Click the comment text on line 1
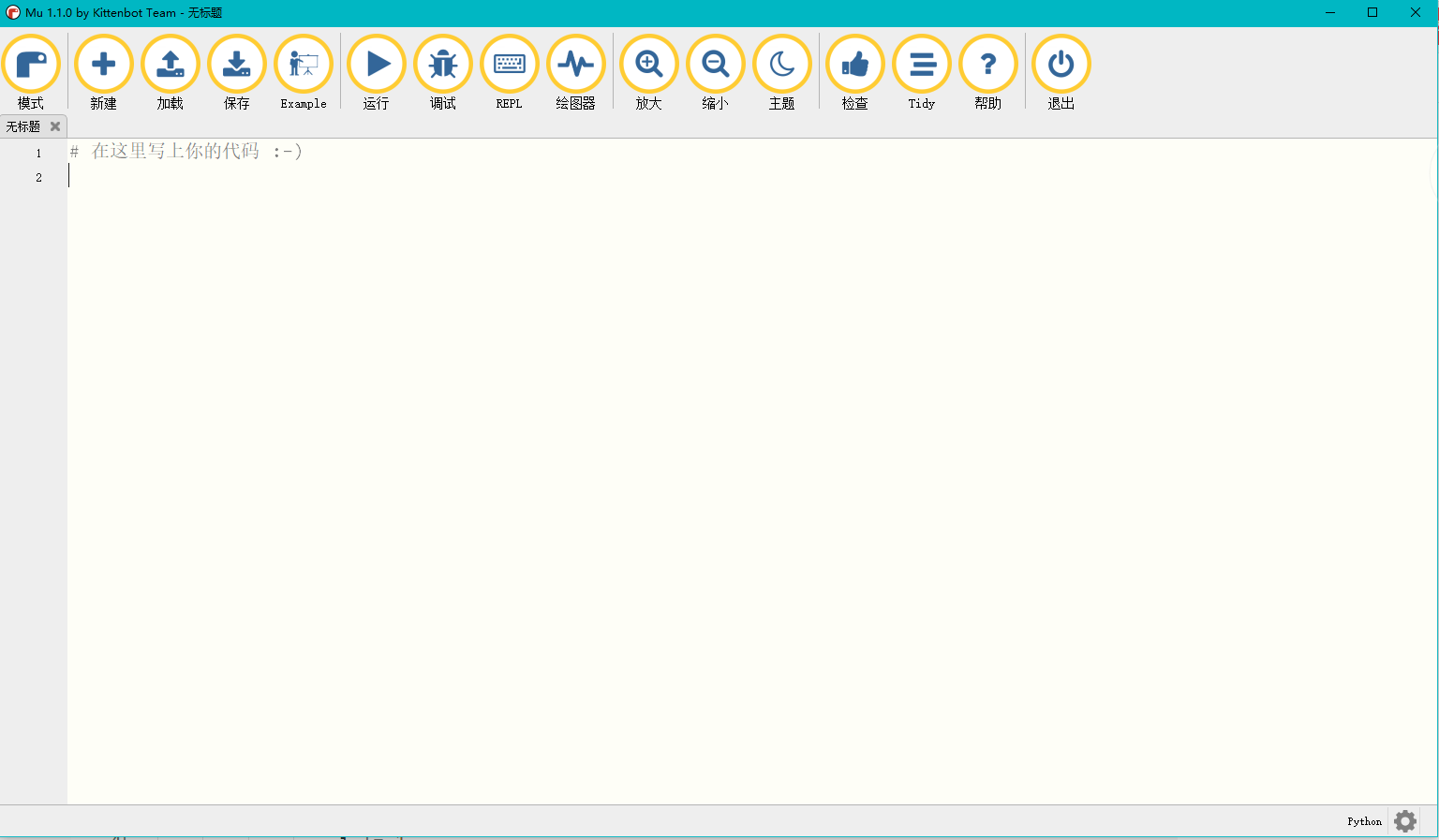Image resolution: width=1439 pixels, height=840 pixels. coord(186,151)
